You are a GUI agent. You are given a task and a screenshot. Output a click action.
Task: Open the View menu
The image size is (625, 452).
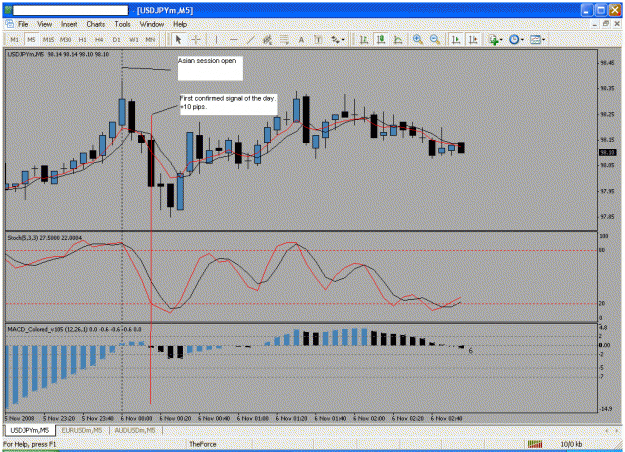(45, 24)
